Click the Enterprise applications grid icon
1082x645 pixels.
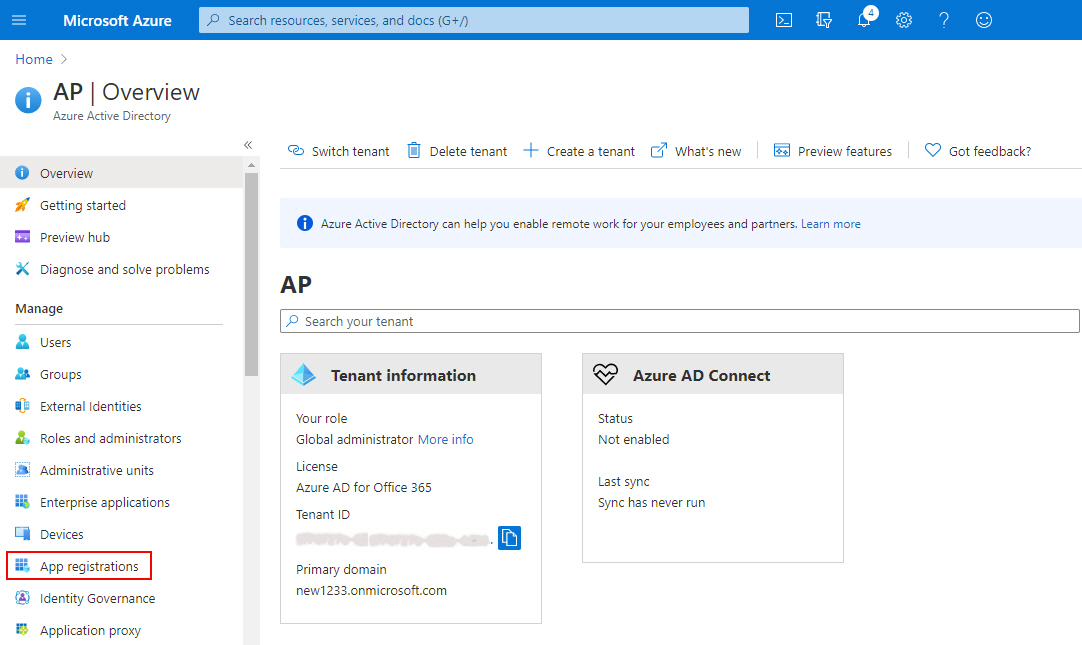click(x=22, y=502)
